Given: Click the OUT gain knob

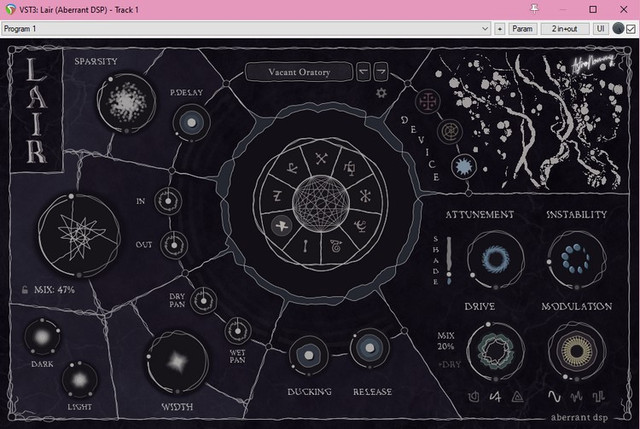Looking at the screenshot, I should click(x=174, y=245).
